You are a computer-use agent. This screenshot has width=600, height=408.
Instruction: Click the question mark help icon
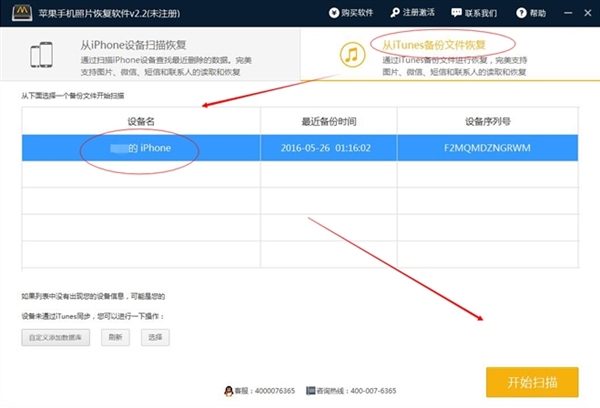(521, 13)
